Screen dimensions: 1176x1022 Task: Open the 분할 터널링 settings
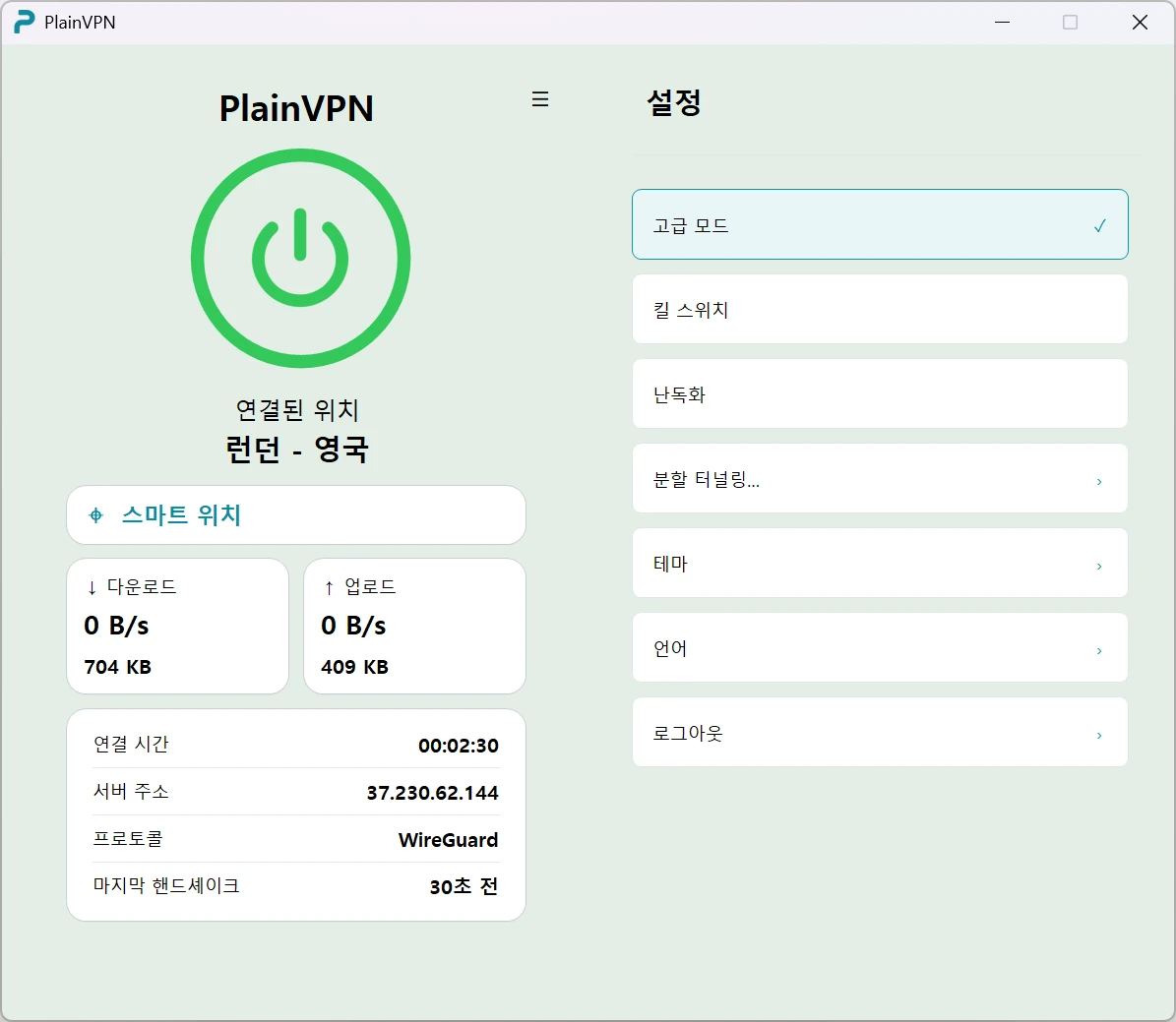click(x=880, y=478)
